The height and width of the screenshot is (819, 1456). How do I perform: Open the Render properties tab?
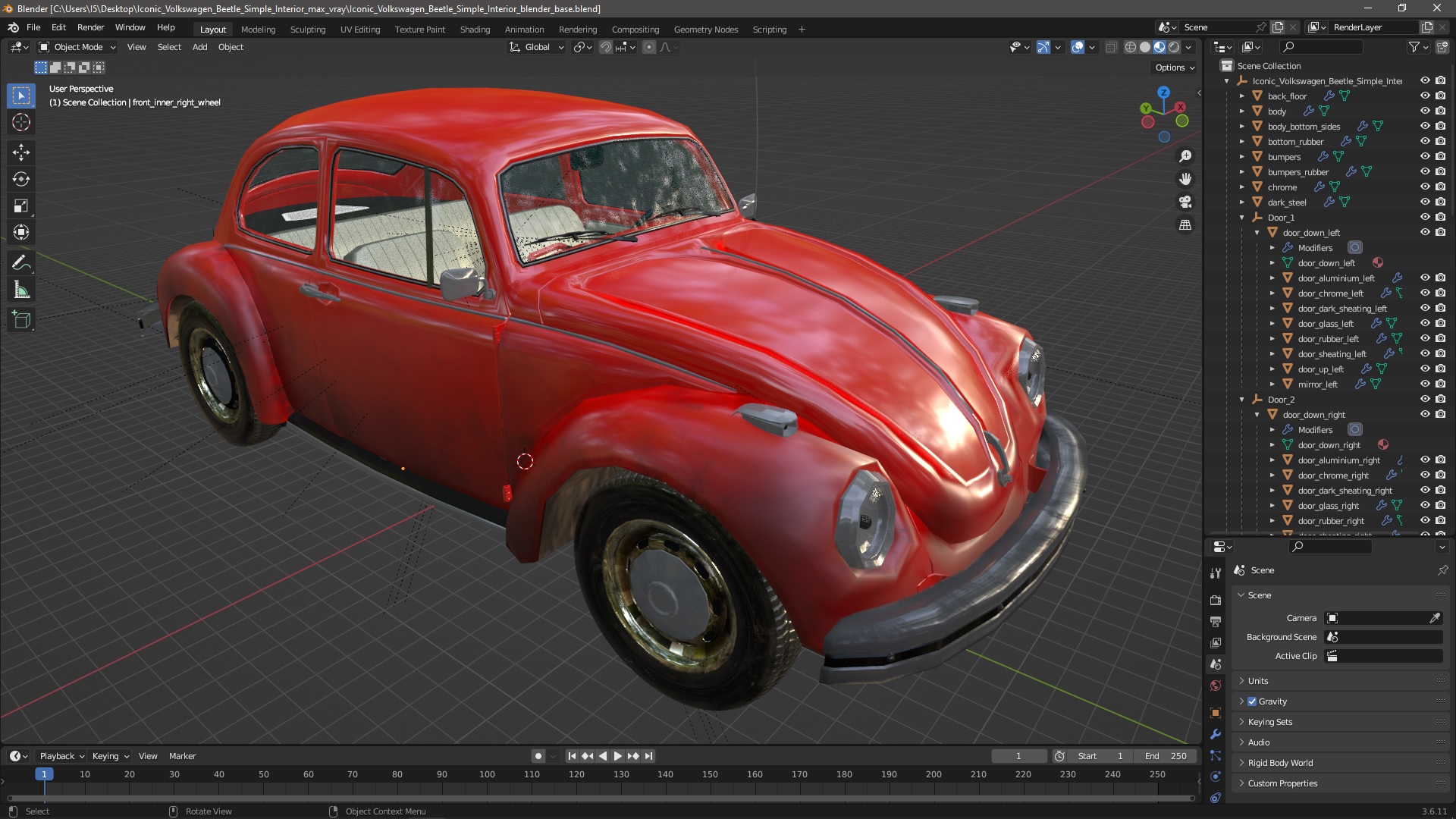pyautogui.click(x=1216, y=600)
